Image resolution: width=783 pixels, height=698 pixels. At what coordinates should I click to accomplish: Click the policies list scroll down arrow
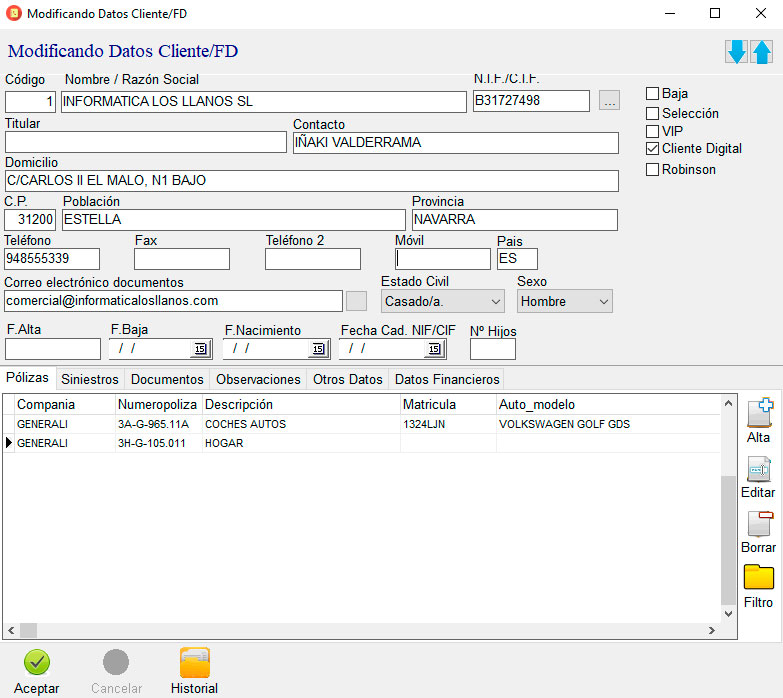[728, 614]
